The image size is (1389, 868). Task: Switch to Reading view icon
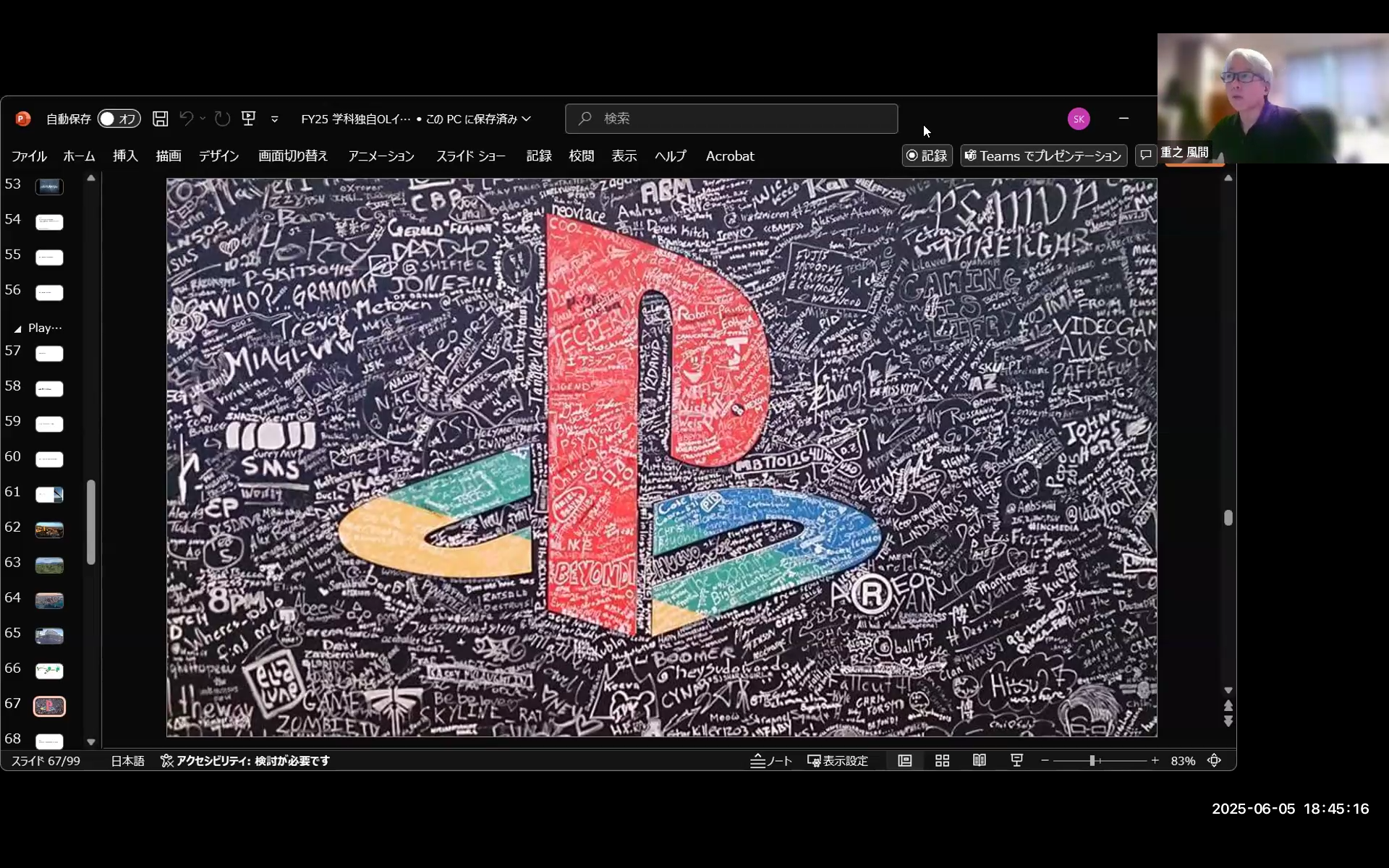click(980, 761)
